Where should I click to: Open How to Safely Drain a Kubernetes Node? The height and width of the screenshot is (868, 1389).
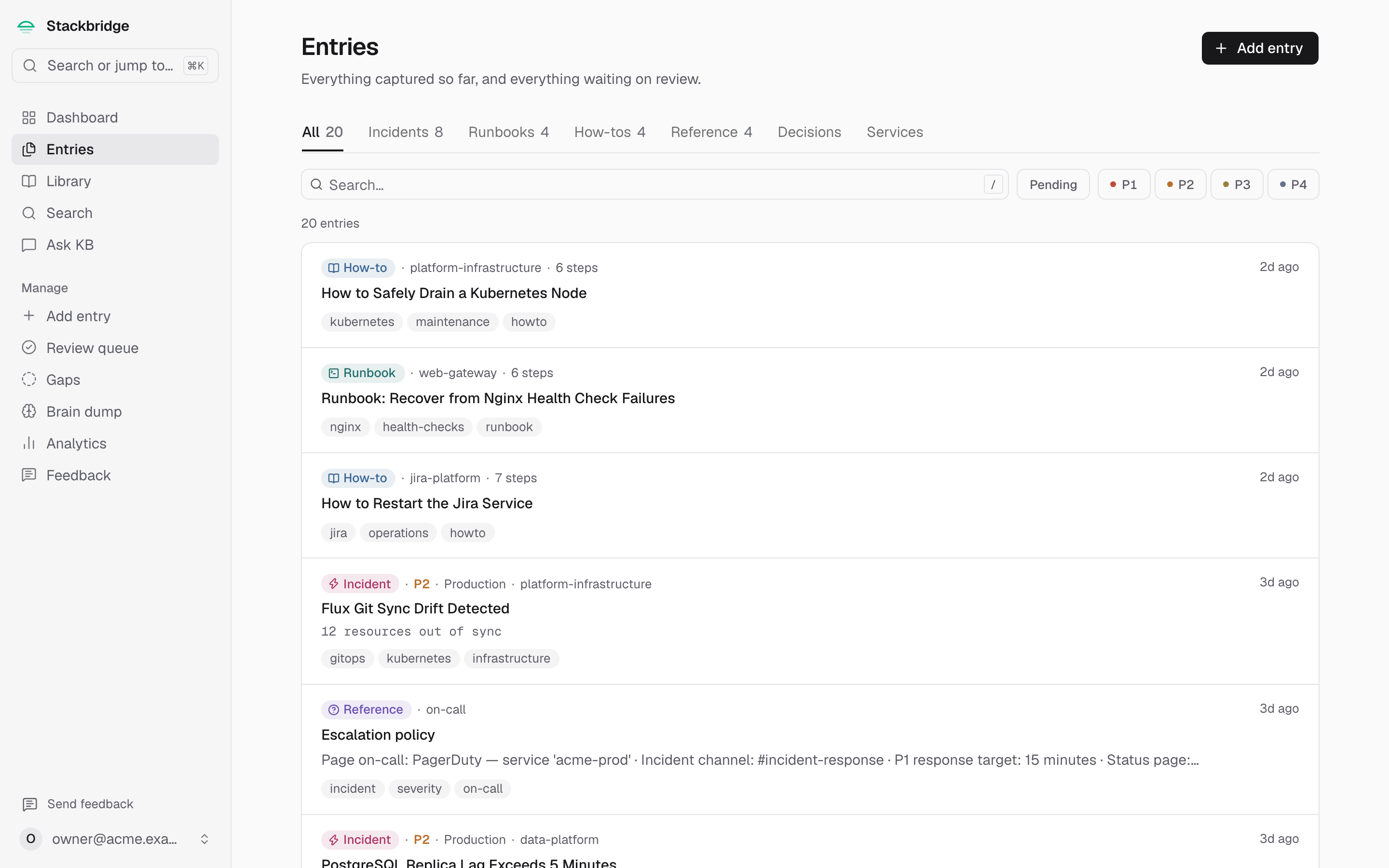point(454,293)
